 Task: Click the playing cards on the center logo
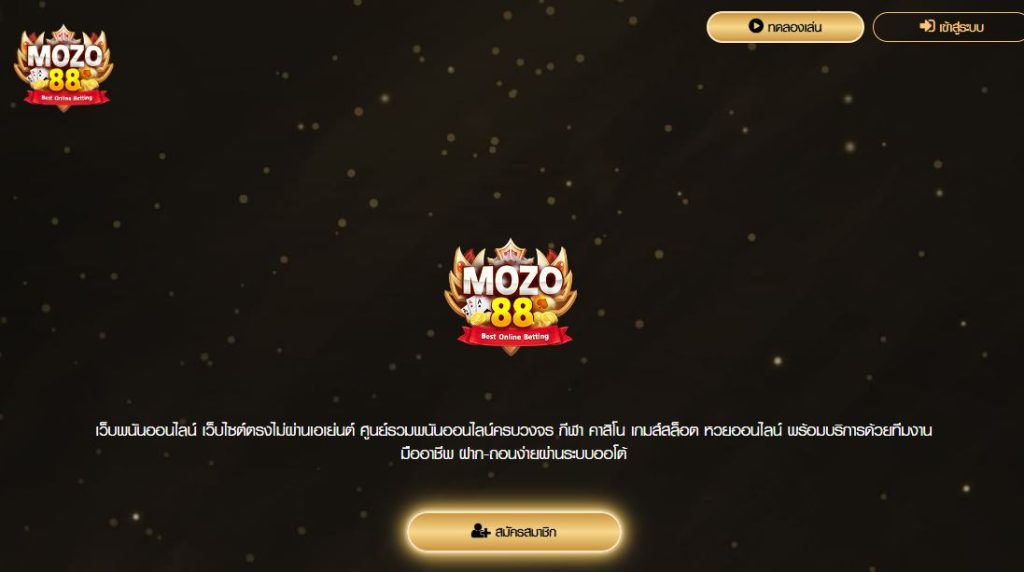coord(475,307)
